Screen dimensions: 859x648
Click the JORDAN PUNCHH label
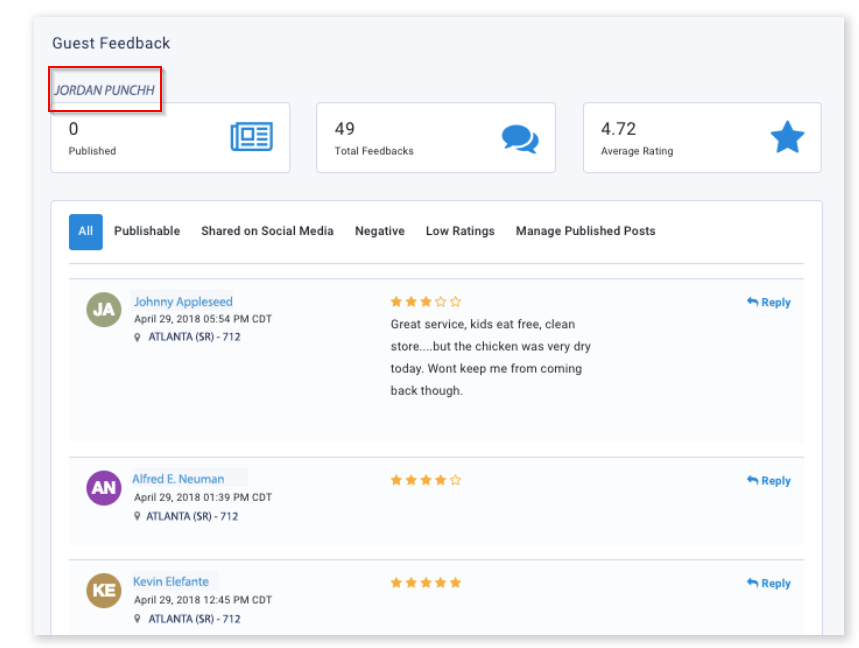pos(104,89)
